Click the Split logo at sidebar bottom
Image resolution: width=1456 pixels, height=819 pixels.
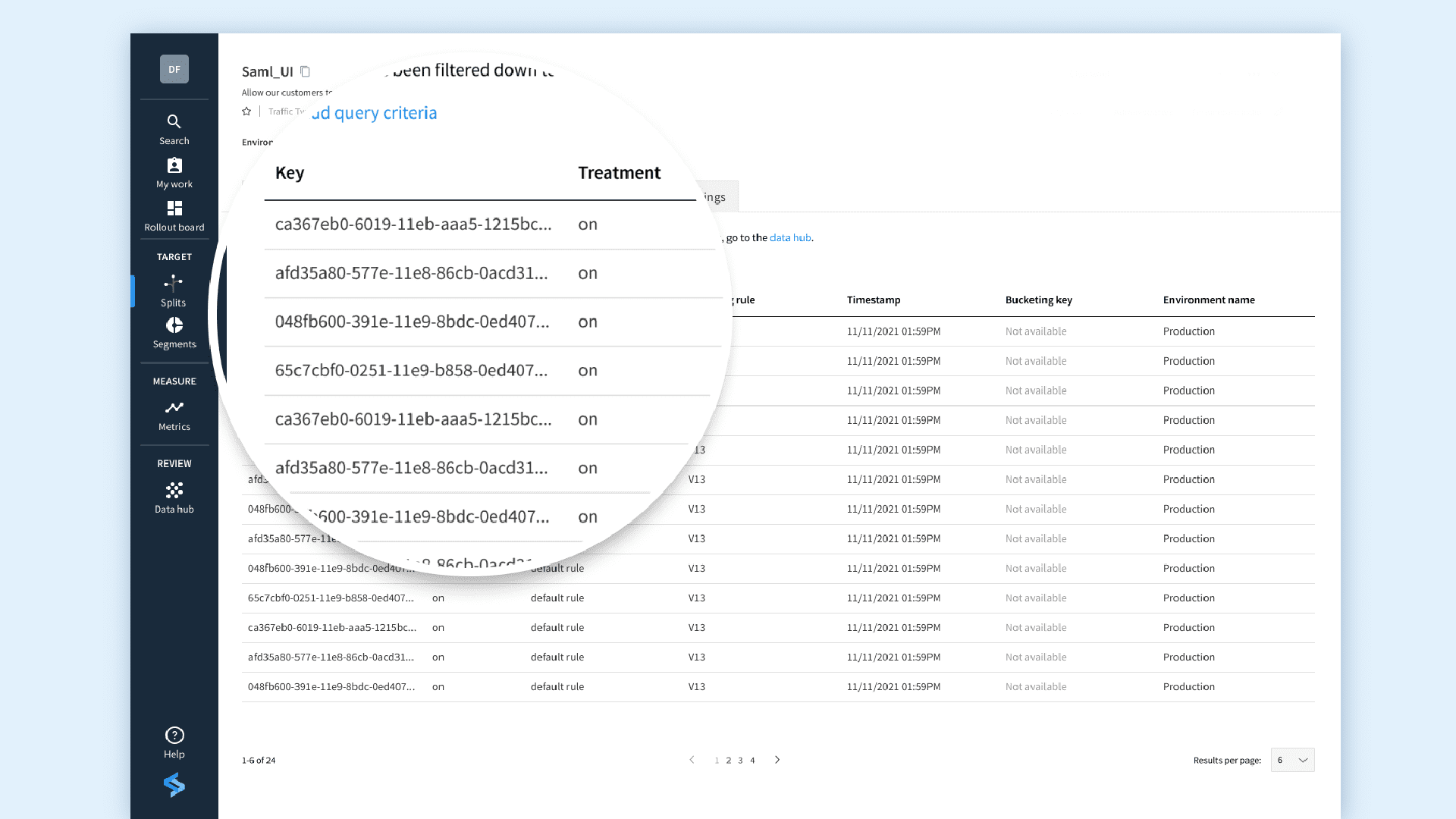[x=174, y=785]
